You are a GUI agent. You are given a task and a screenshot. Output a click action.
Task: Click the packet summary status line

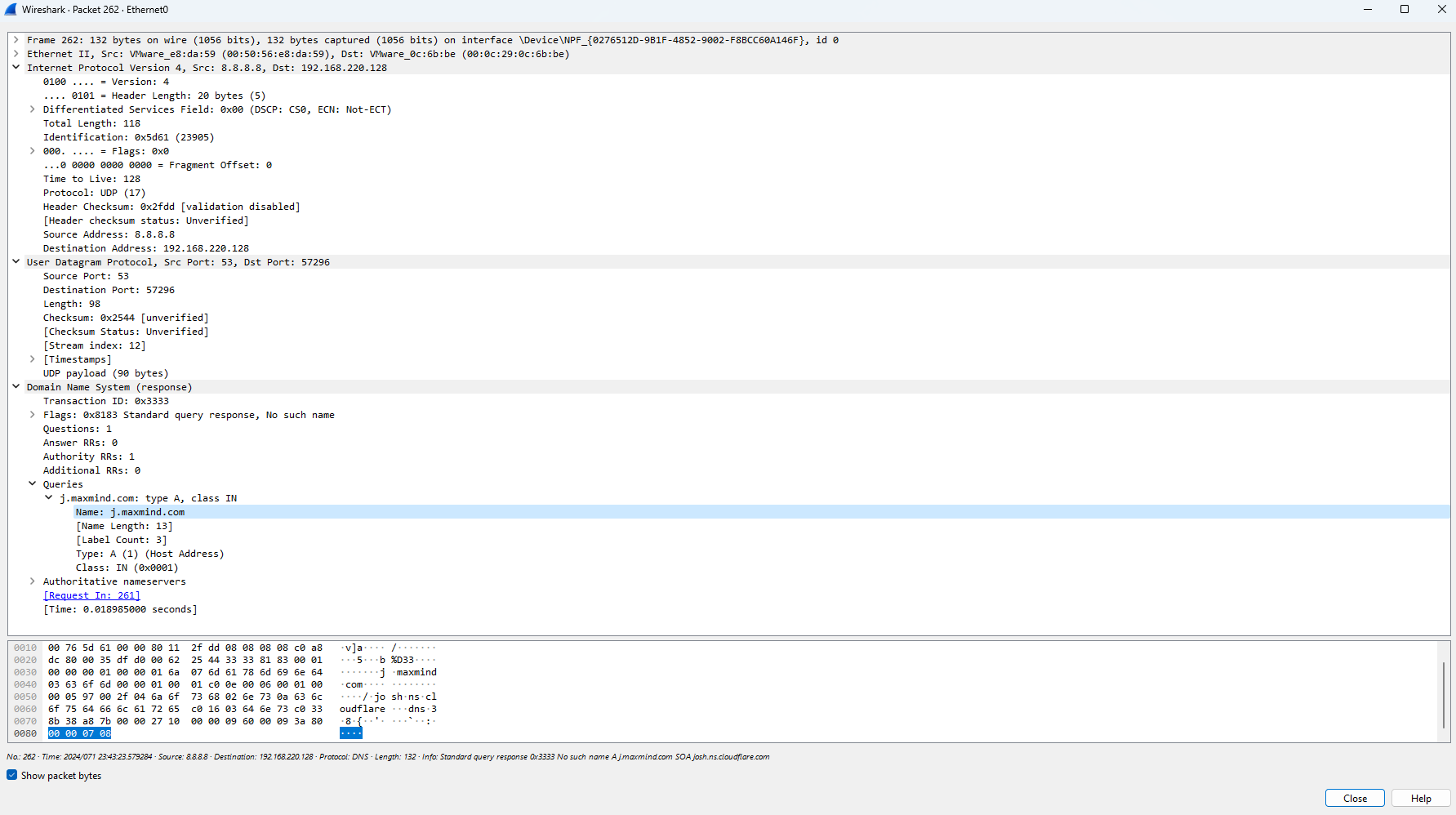click(x=388, y=757)
